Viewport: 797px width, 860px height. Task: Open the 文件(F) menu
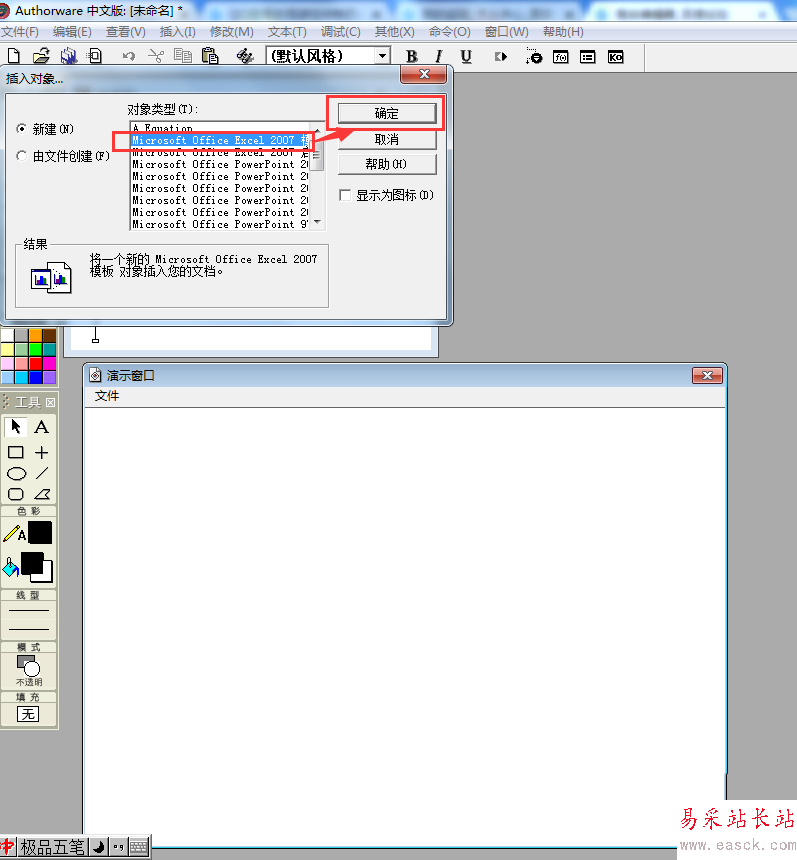tap(20, 32)
